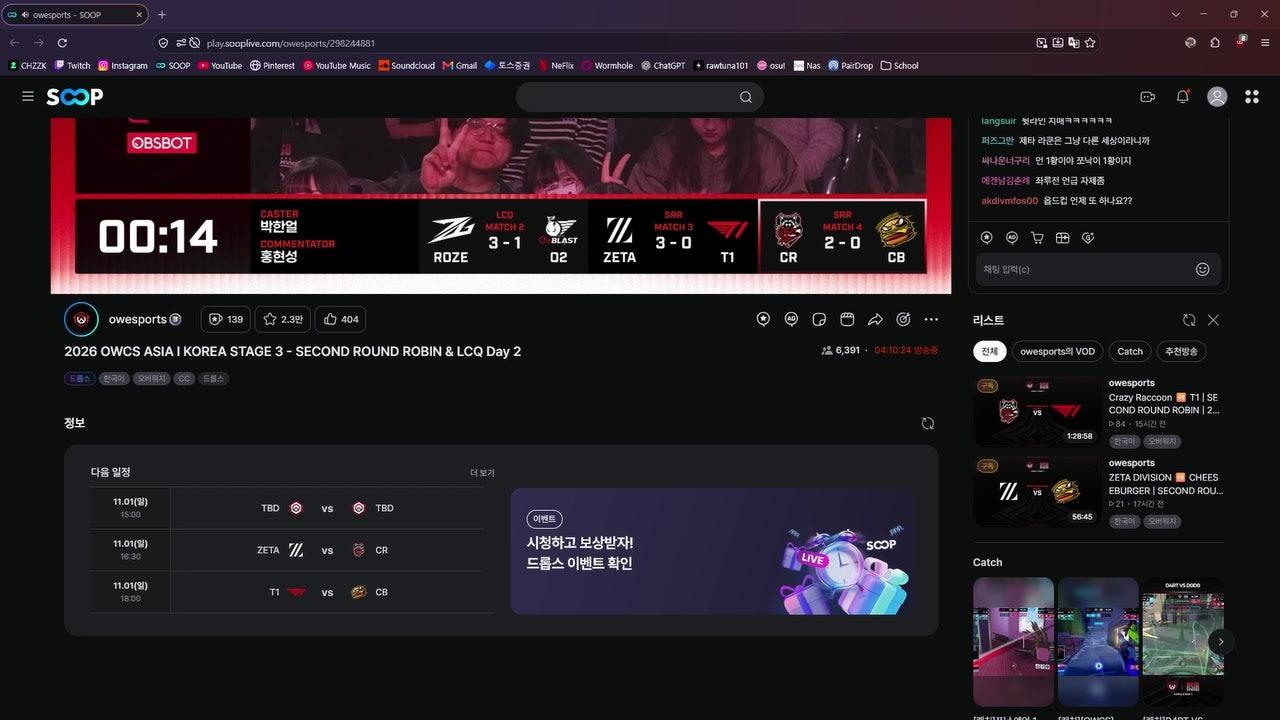Switch to the 추천방송 tab
Image resolution: width=1280 pixels, height=720 pixels.
[x=1181, y=351]
